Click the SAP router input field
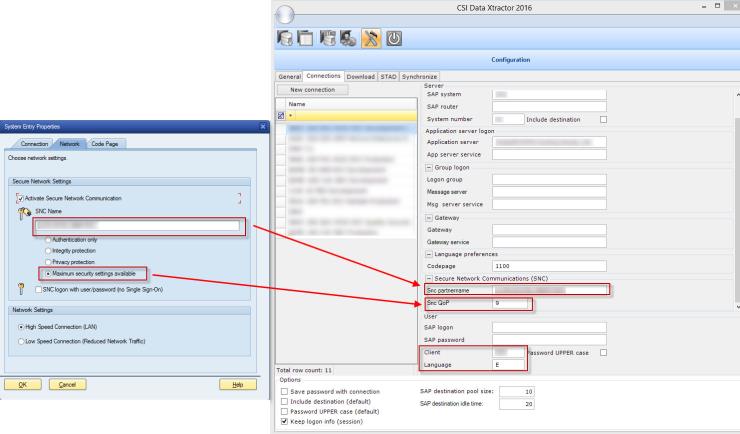740x434 pixels. point(549,107)
